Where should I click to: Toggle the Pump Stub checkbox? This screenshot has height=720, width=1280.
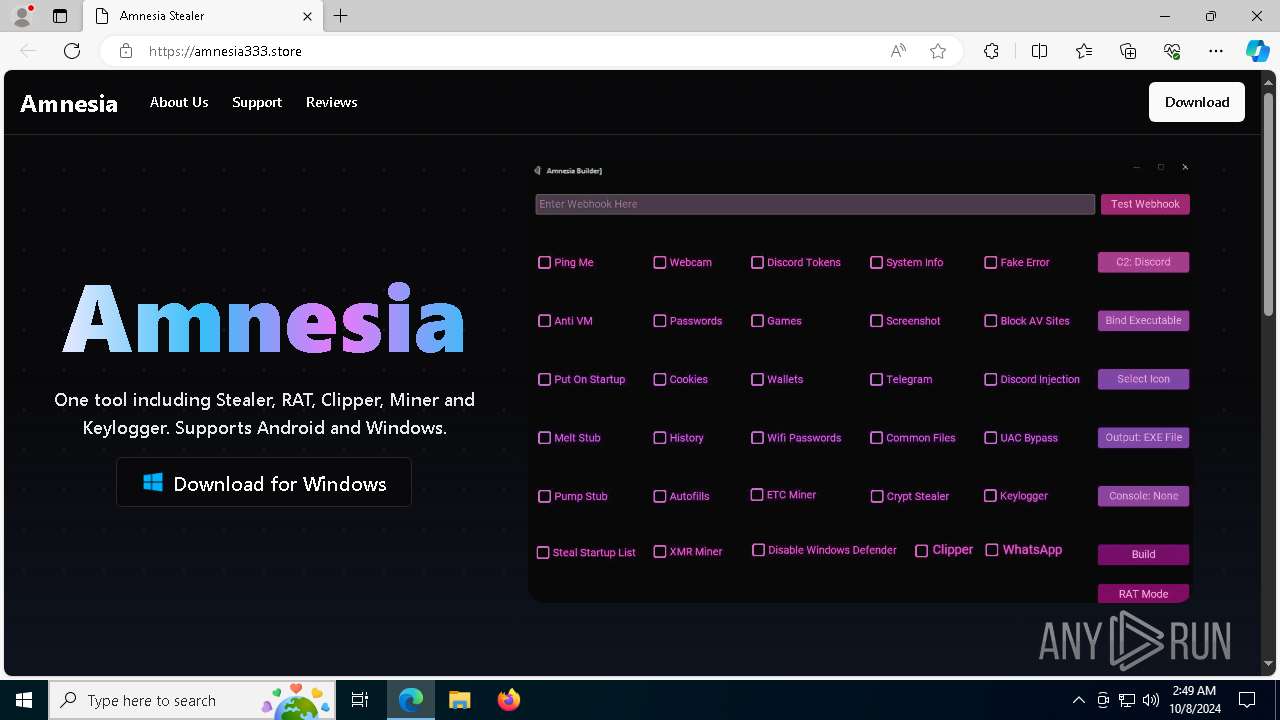[544, 496]
